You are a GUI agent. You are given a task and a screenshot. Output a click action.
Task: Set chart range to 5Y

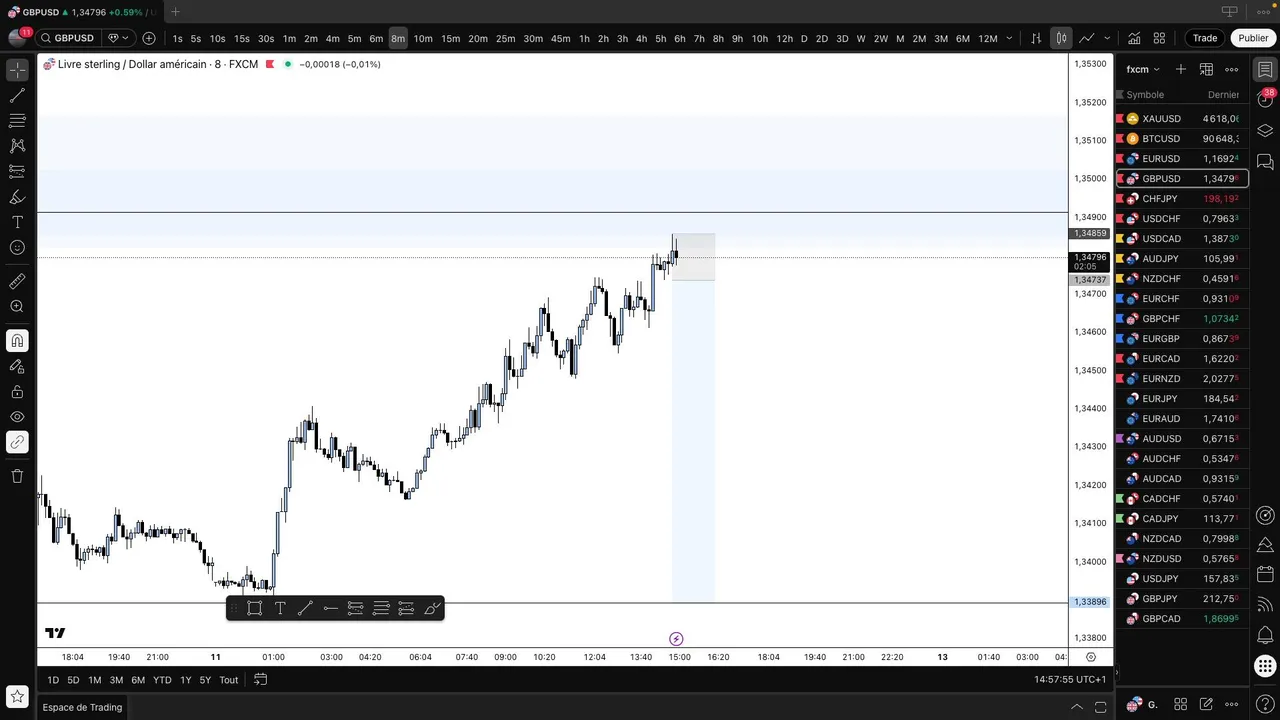click(205, 680)
